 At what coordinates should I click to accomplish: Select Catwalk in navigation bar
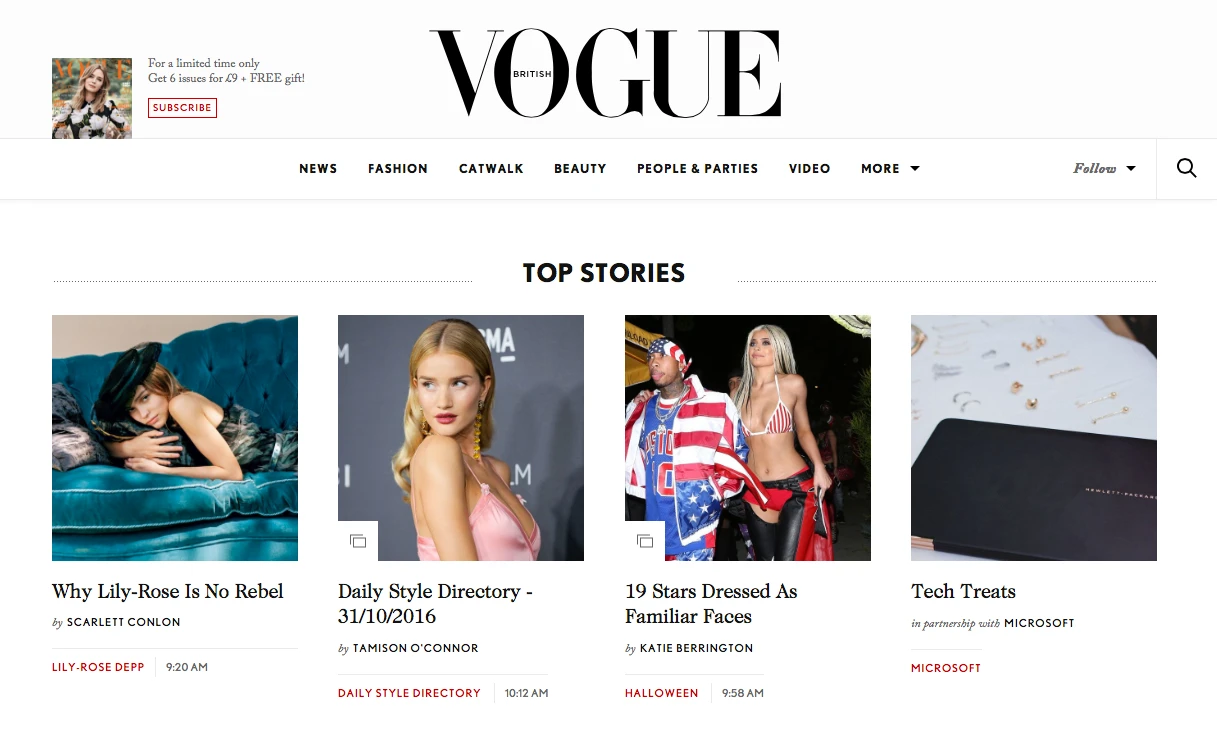coord(491,169)
